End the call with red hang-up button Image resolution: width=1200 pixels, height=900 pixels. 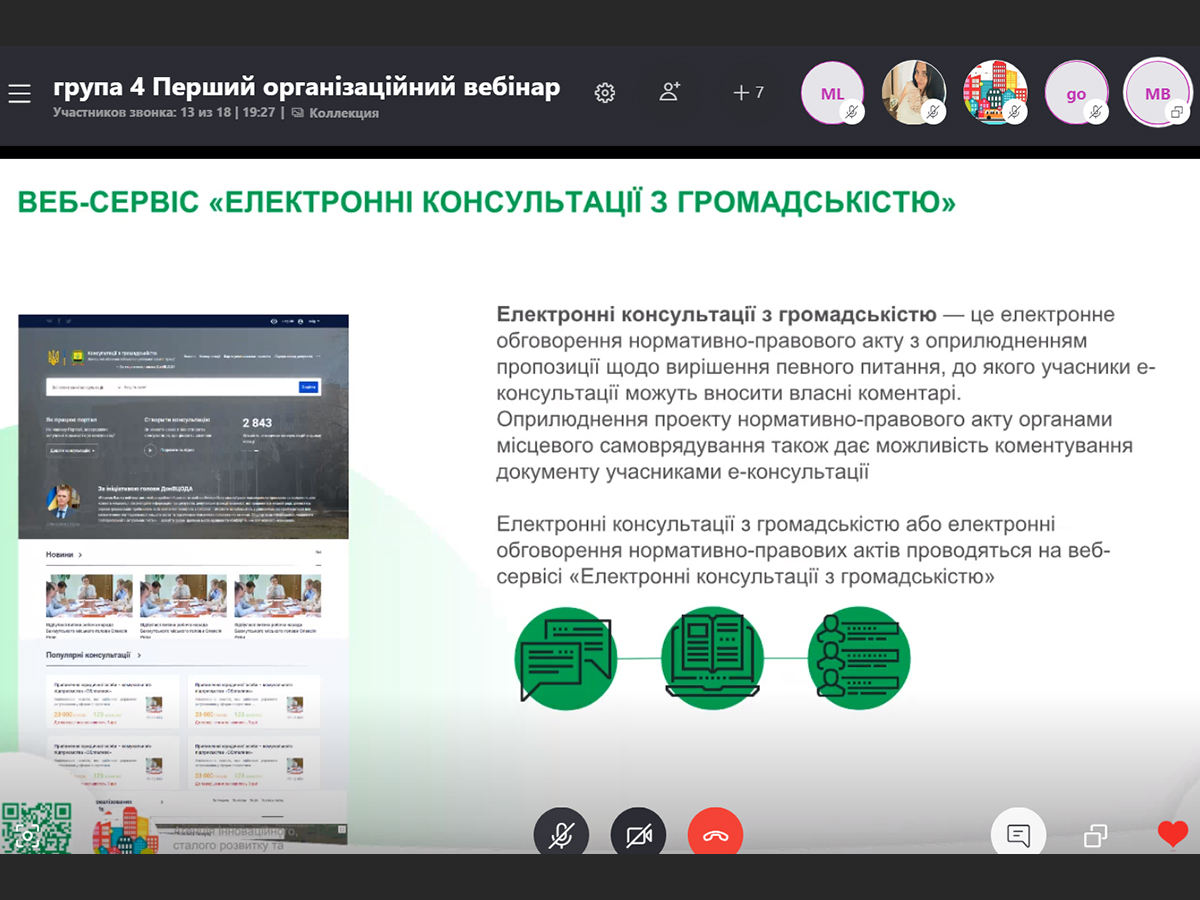[x=715, y=835]
